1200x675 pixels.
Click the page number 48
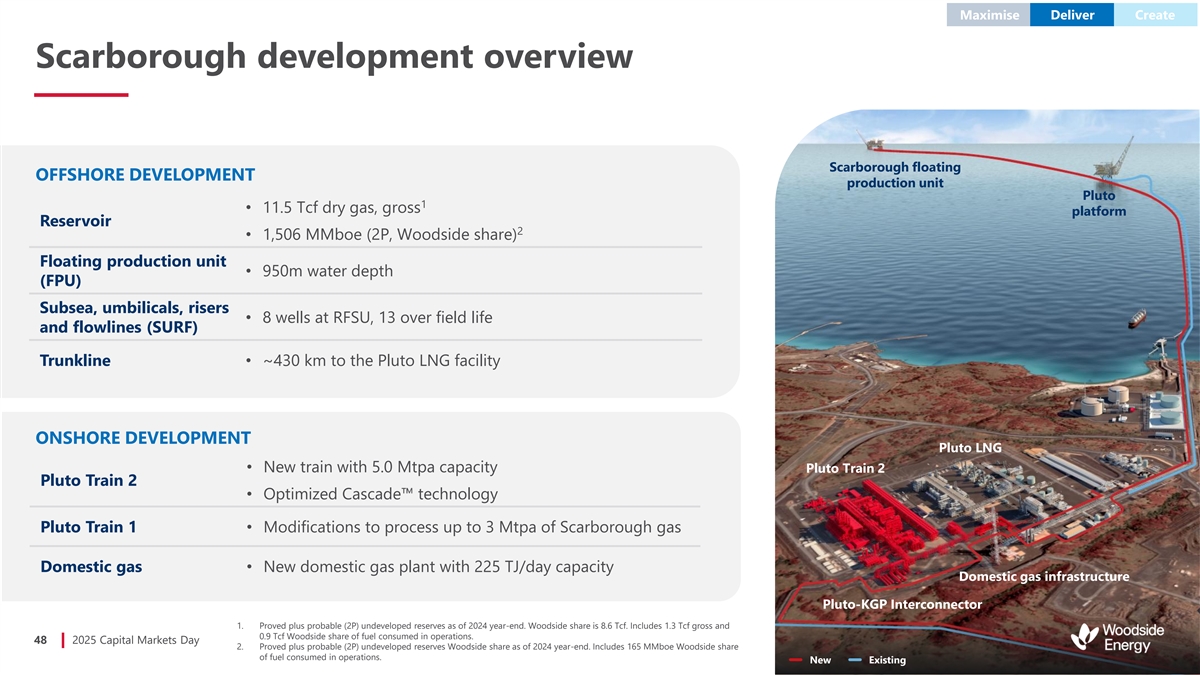click(x=41, y=640)
